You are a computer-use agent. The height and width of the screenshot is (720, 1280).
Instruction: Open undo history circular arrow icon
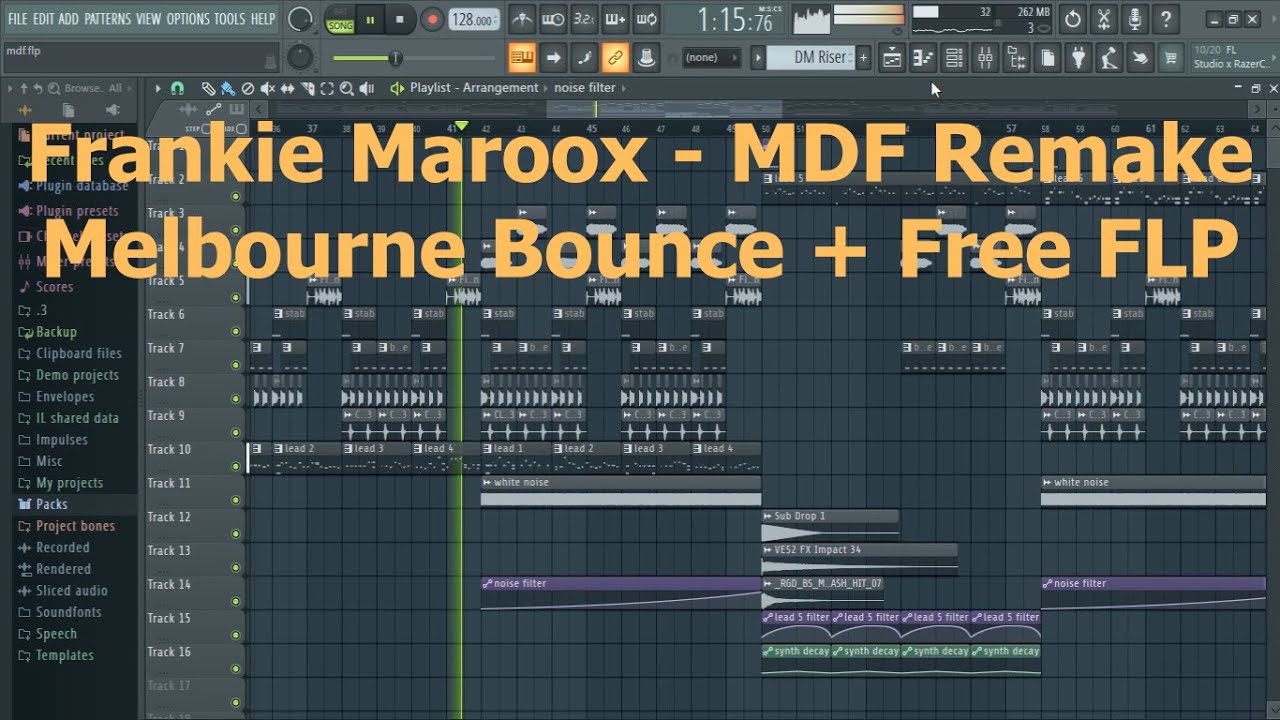[x=1073, y=19]
